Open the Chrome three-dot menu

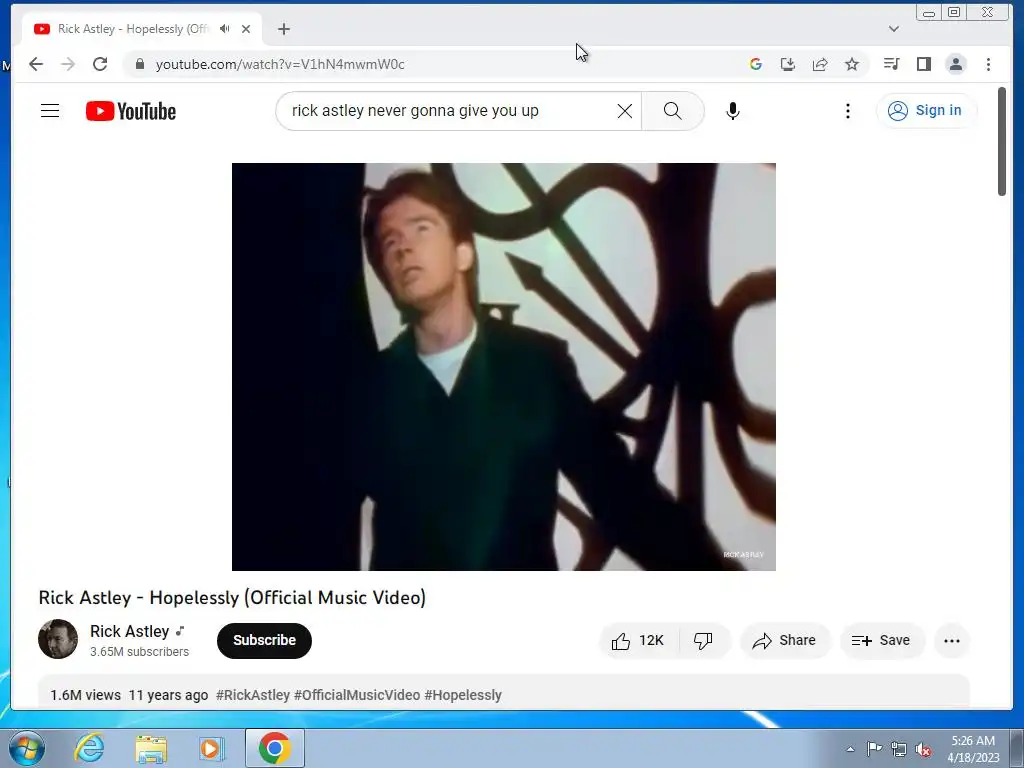tap(988, 64)
